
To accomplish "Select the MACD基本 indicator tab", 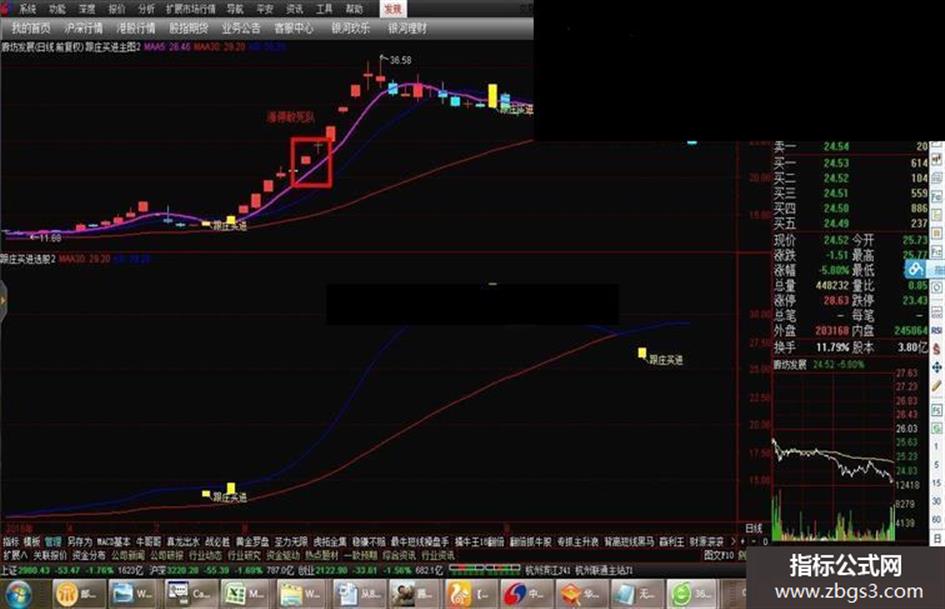I will click(113, 541).
